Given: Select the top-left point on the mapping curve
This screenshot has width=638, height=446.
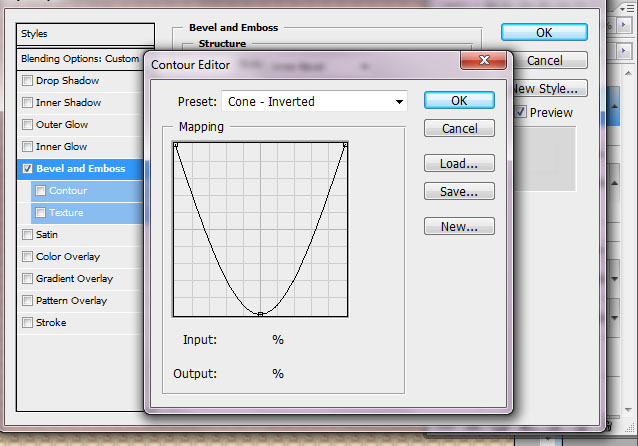Looking at the screenshot, I should (x=176, y=145).
